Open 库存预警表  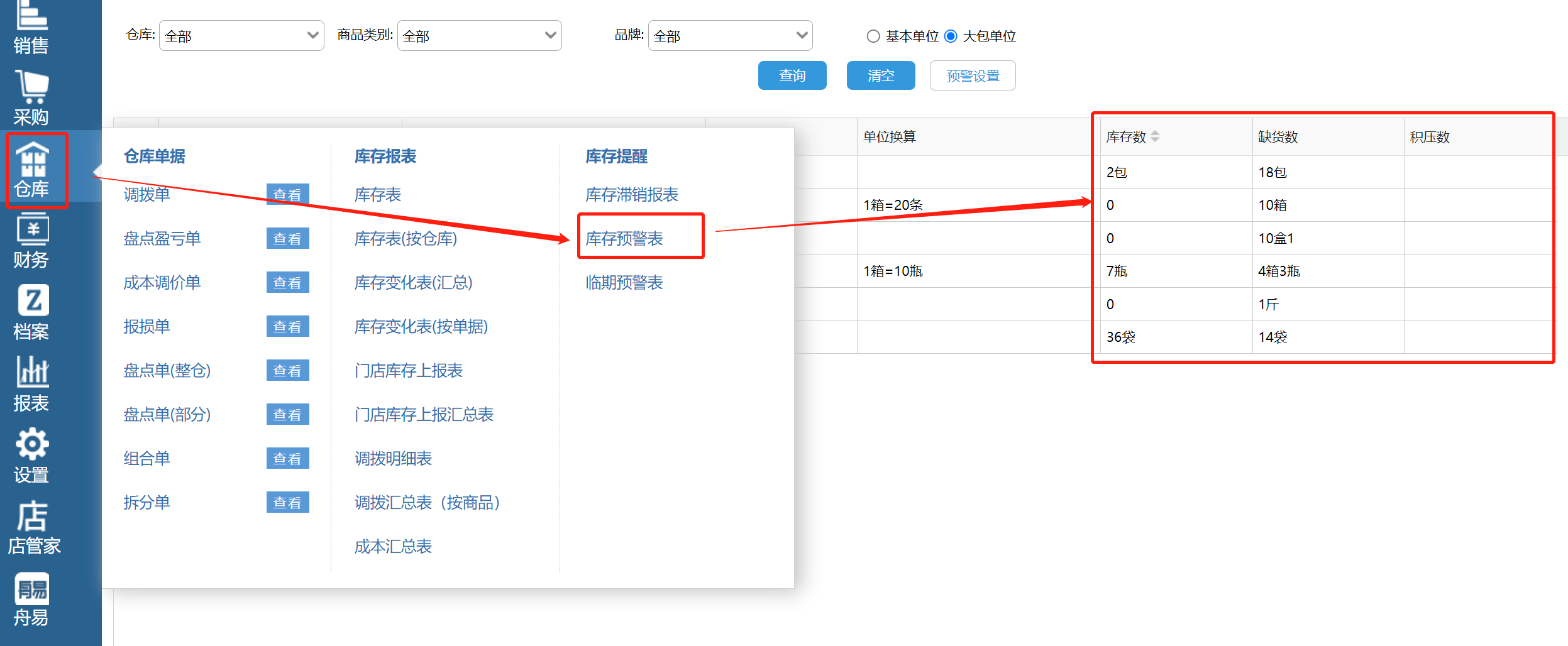[624, 238]
